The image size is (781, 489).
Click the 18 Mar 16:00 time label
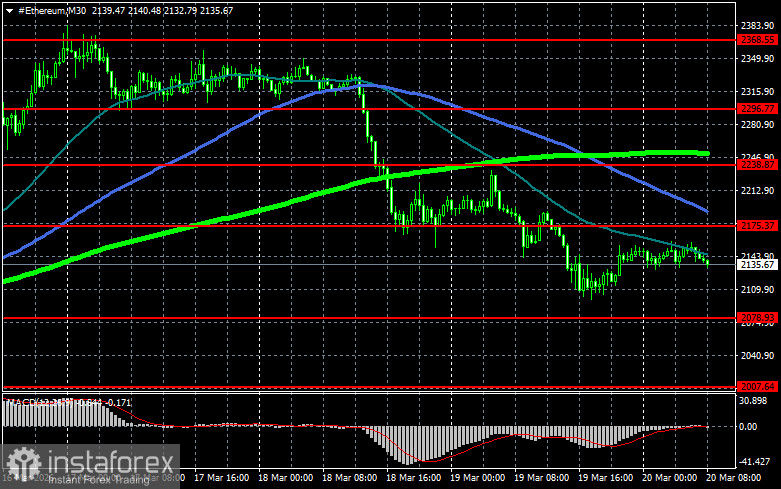[x=413, y=478]
